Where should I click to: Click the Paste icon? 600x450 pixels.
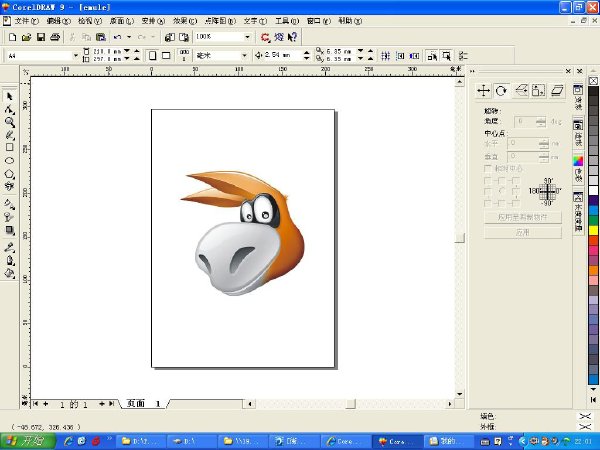coord(101,37)
